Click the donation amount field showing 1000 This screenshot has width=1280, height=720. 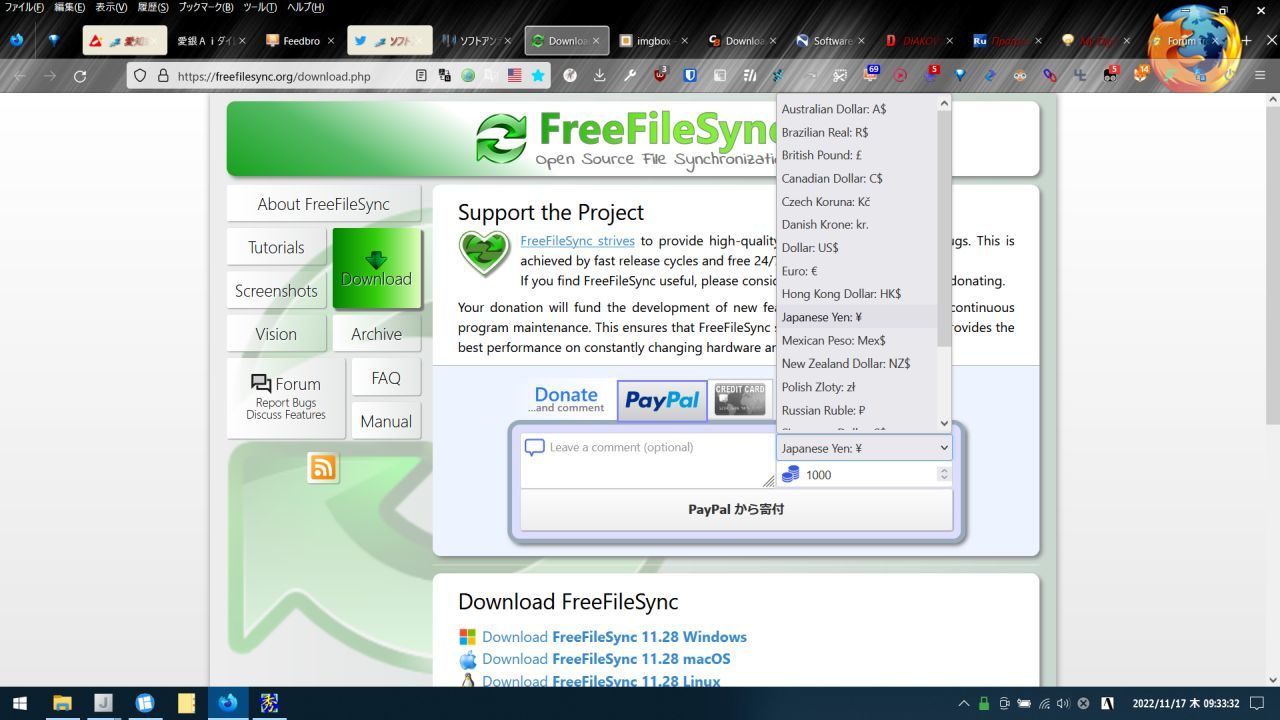click(866, 475)
